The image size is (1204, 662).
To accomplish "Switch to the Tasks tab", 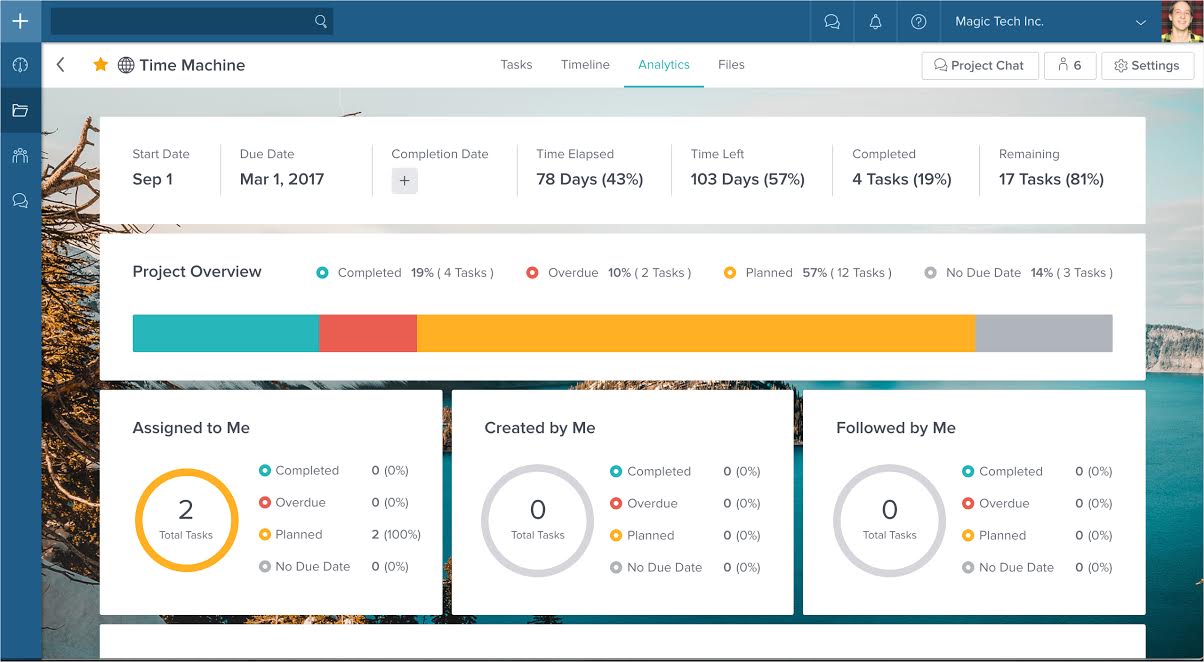I will [x=516, y=65].
